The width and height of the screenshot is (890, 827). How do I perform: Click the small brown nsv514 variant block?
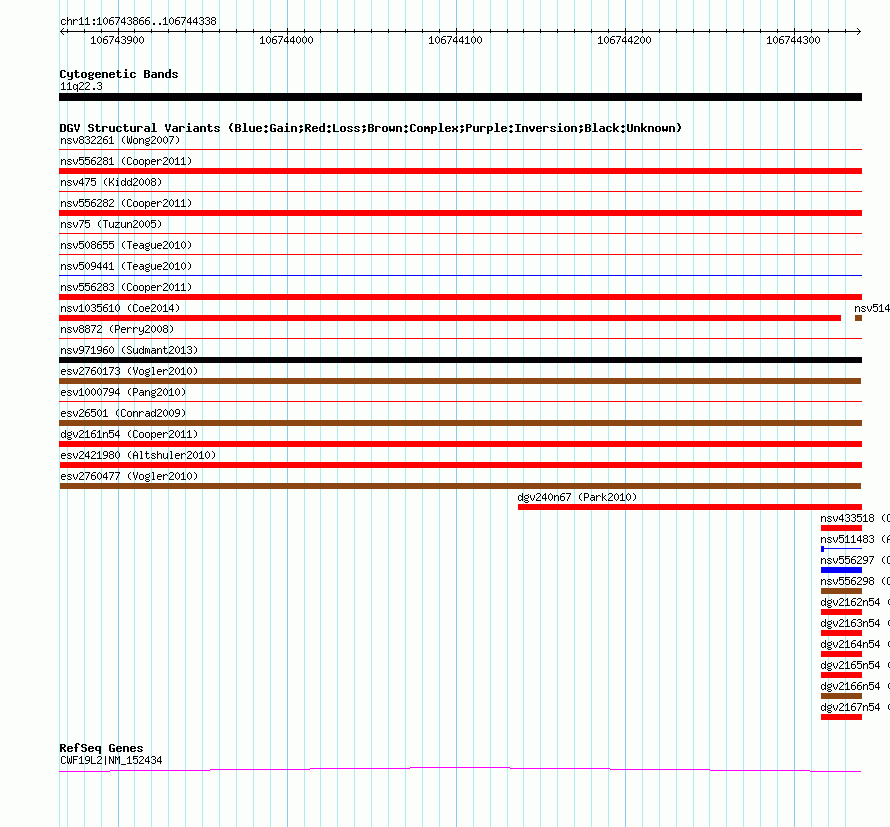coord(858,318)
